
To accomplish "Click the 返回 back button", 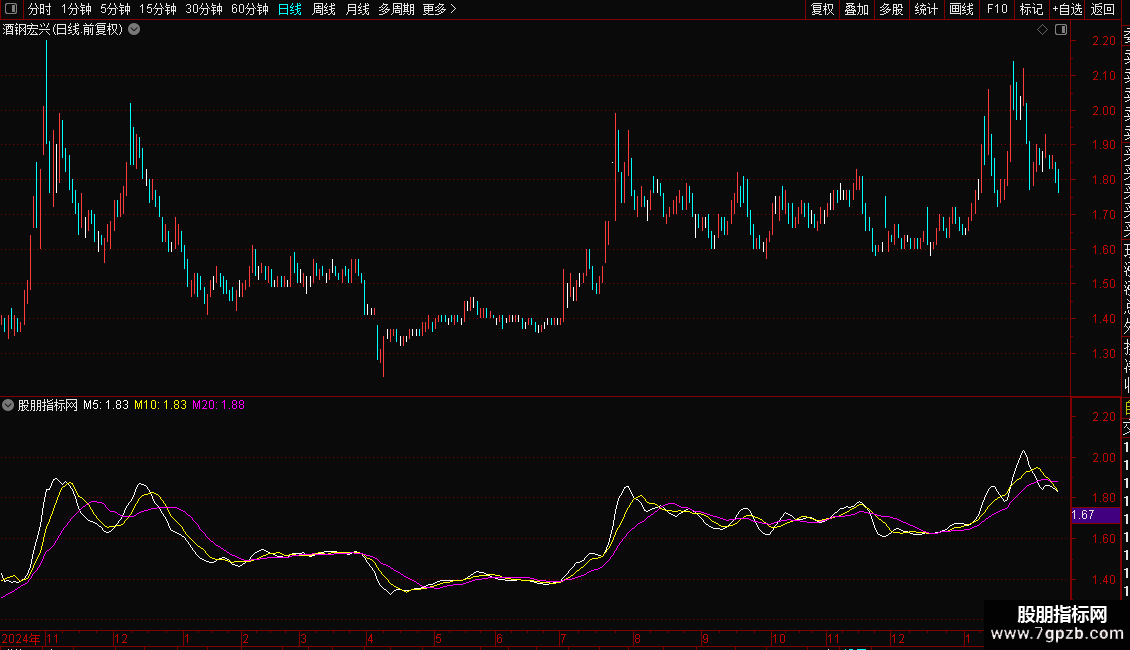I will pos(1103,9).
